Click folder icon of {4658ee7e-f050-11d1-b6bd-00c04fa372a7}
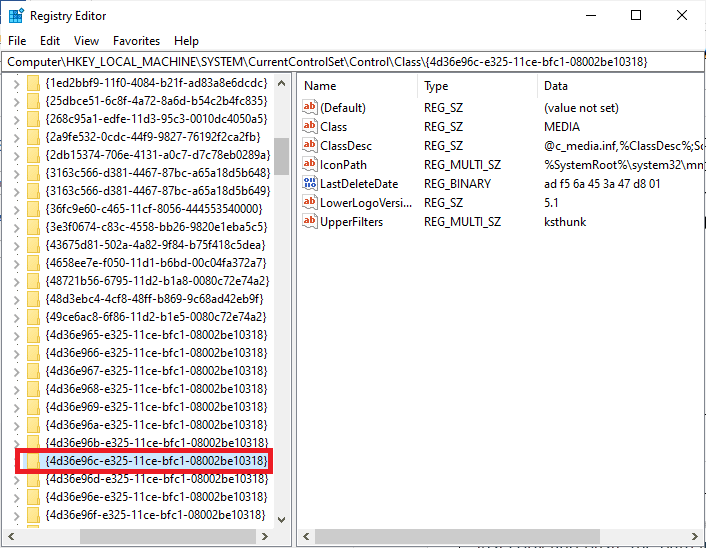This screenshot has width=706, height=548. pyautogui.click(x=33, y=263)
